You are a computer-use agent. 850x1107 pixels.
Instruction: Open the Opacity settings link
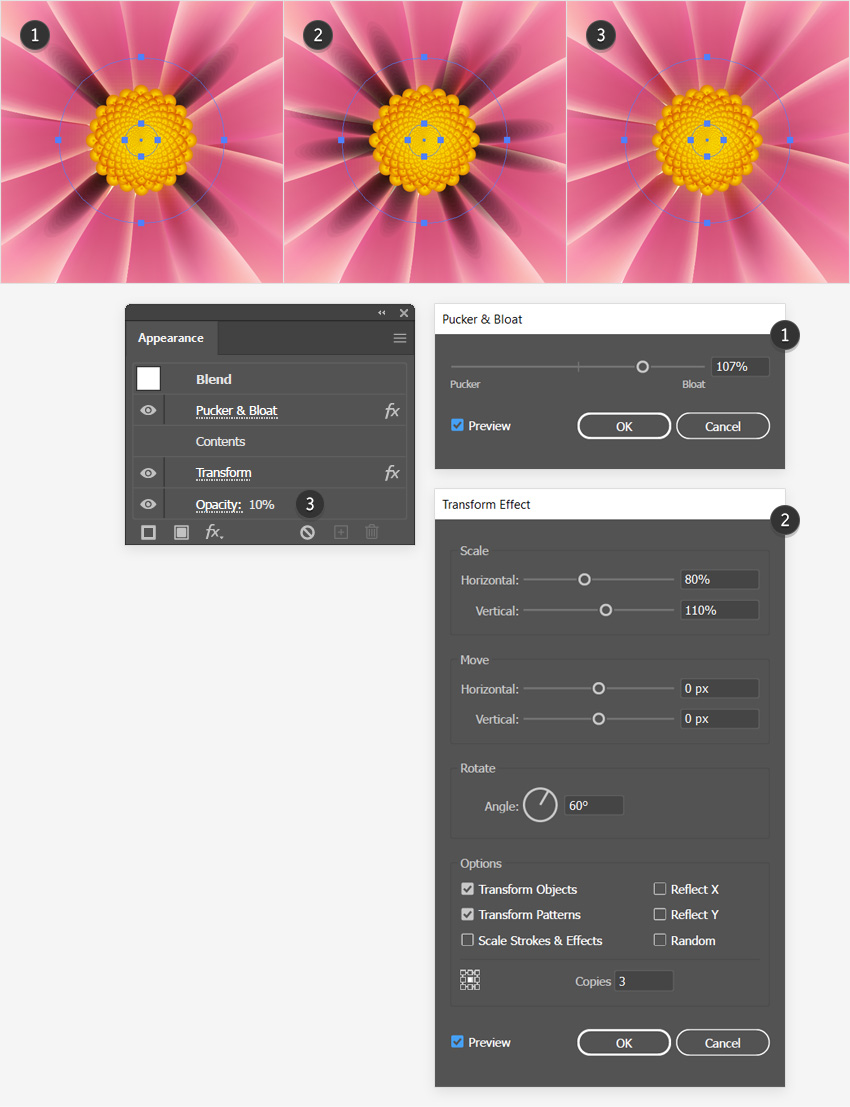tap(219, 505)
